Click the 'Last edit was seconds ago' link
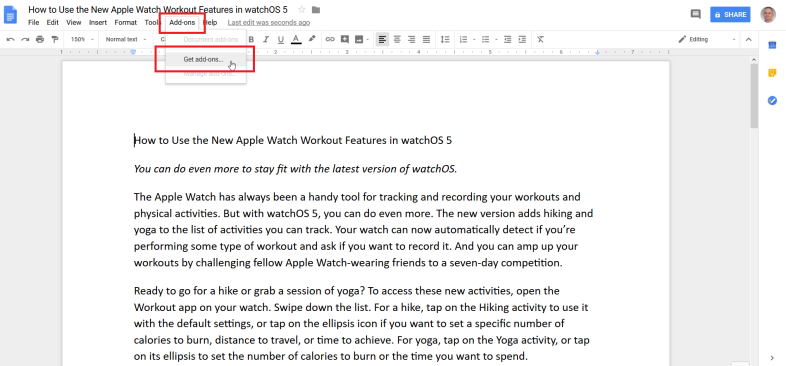This screenshot has width=786, height=366. click(x=269, y=23)
